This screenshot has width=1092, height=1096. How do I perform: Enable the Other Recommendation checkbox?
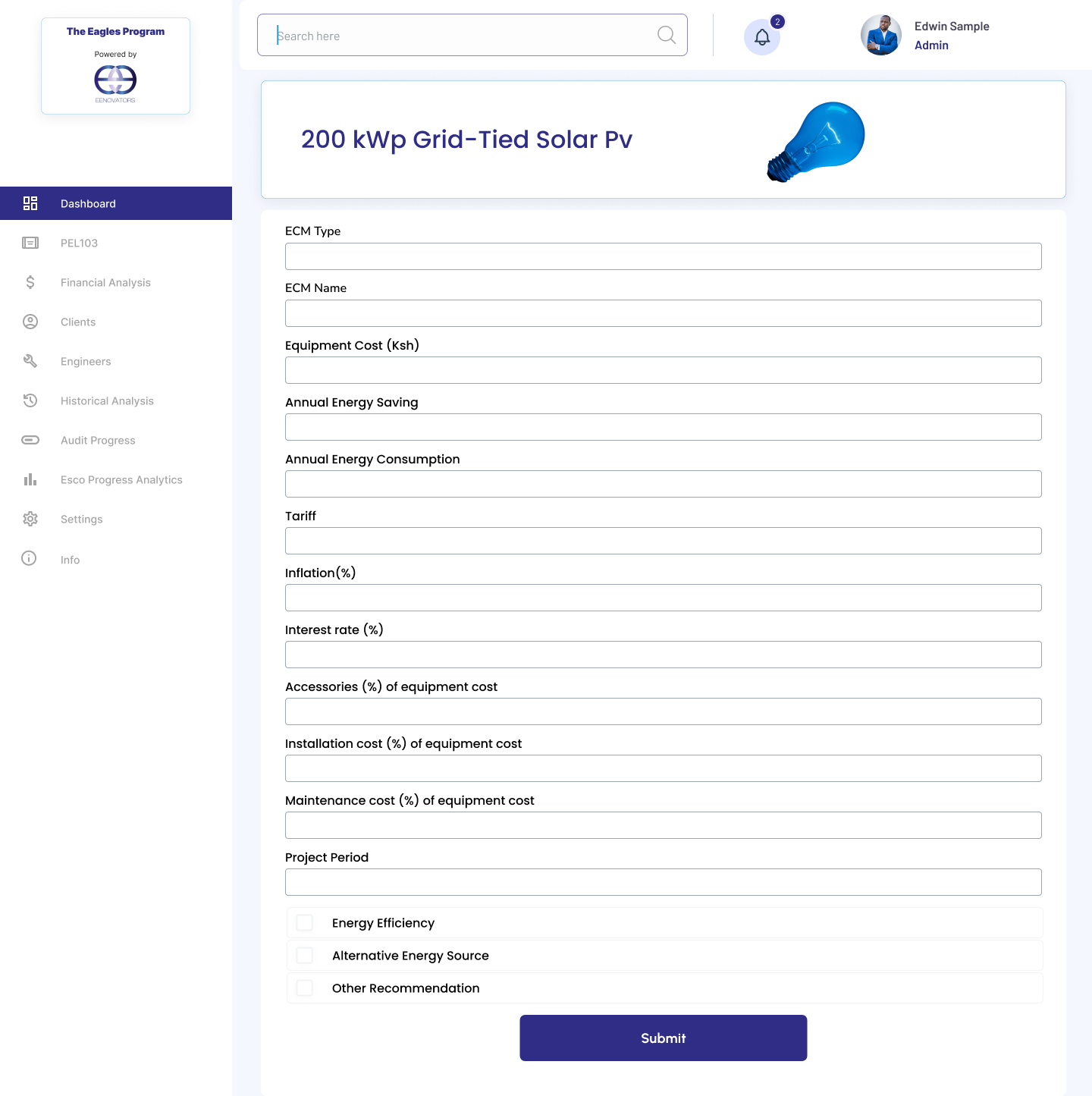(305, 988)
